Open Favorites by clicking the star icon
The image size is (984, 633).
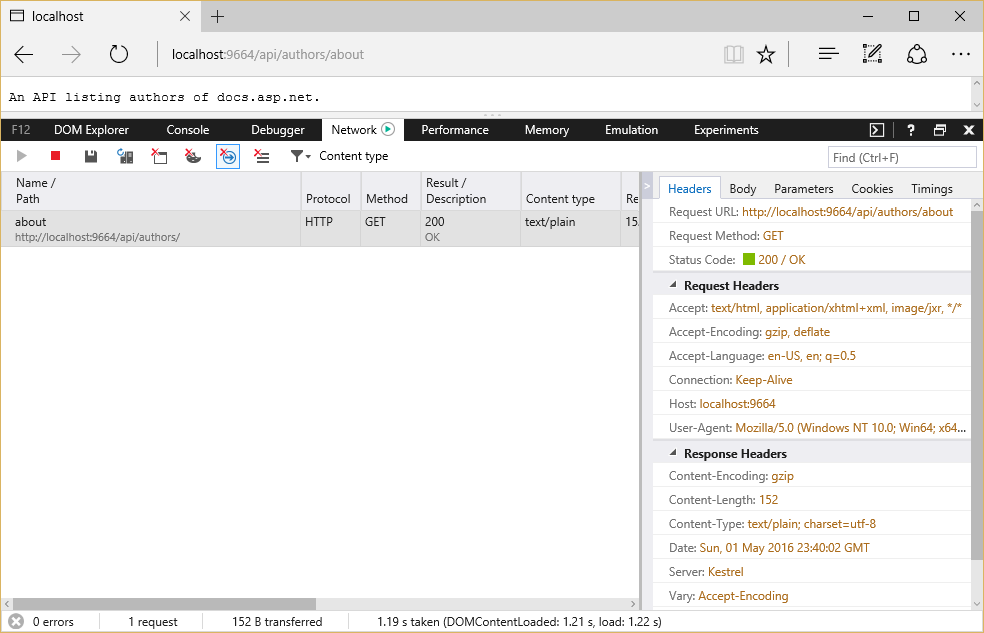(766, 54)
